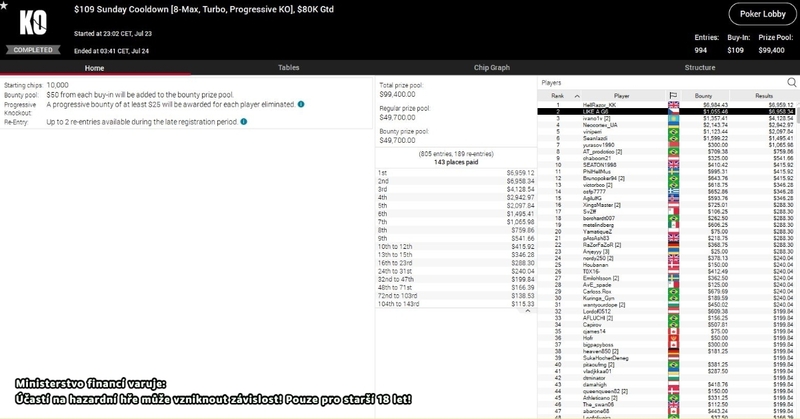Click the UK flag beside SEATON1998
This screenshot has height=419, width=800.
pyautogui.click(x=673, y=165)
